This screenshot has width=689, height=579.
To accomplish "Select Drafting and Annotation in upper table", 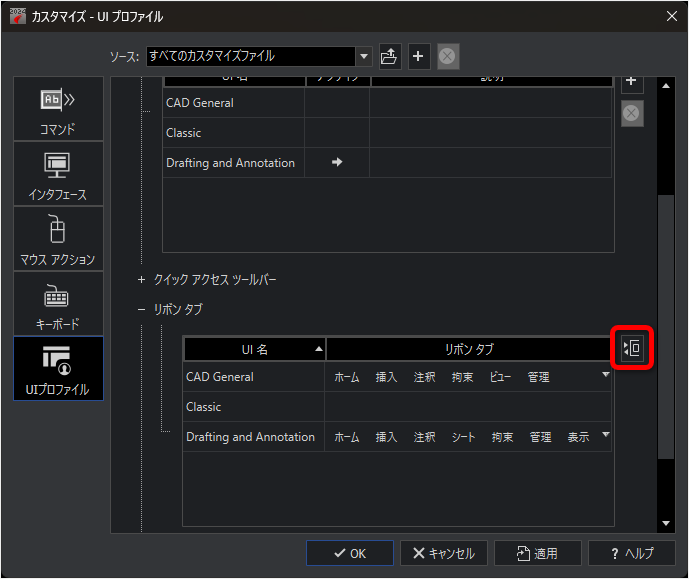I will (x=387, y=163).
